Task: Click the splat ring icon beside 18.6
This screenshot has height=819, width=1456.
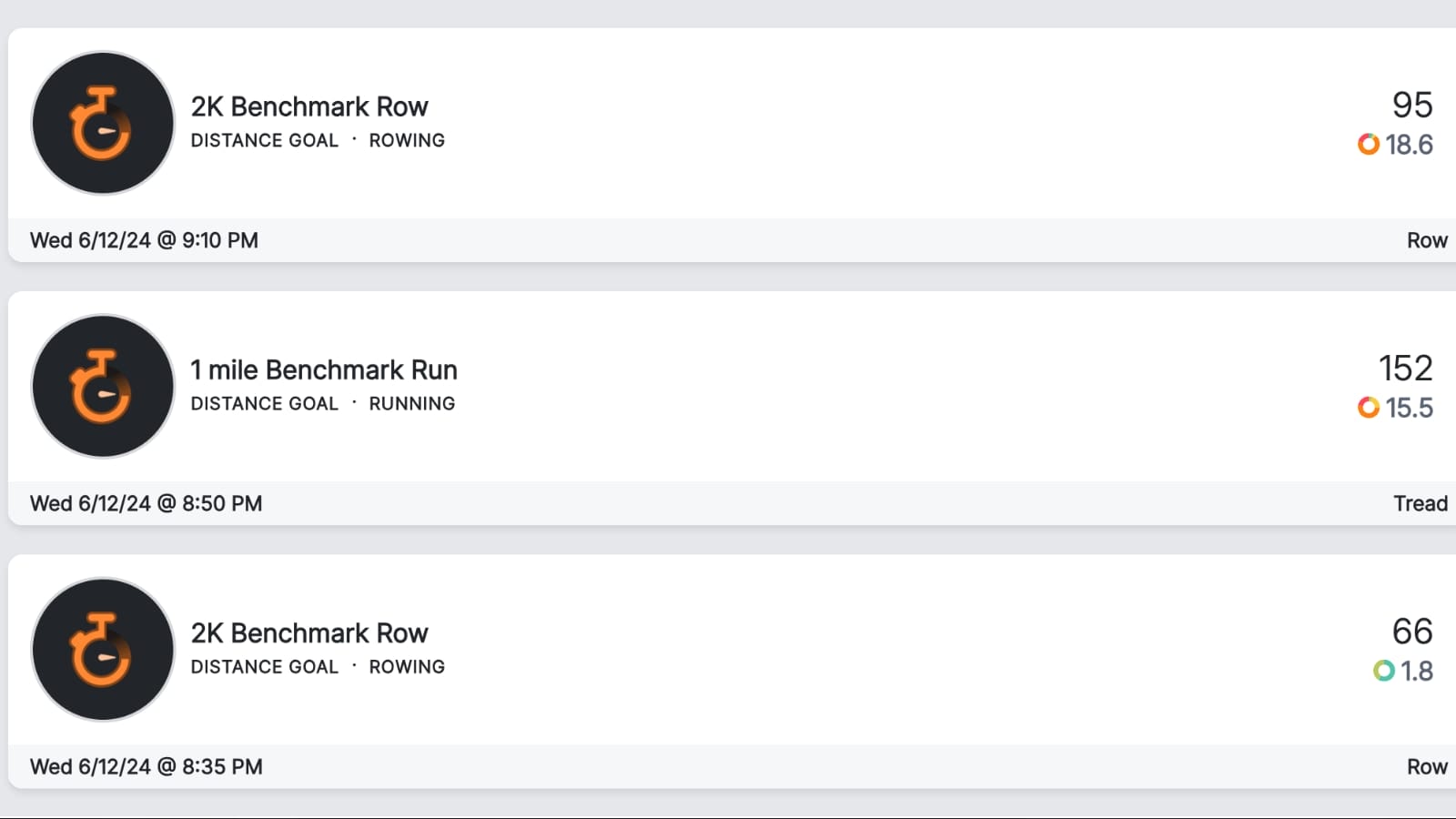Action: coord(1369,144)
